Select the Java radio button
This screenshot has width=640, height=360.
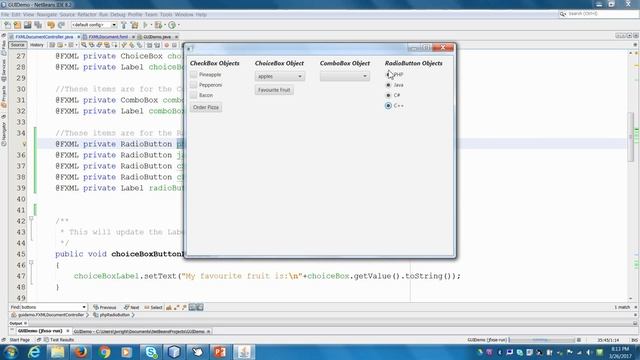(388, 85)
